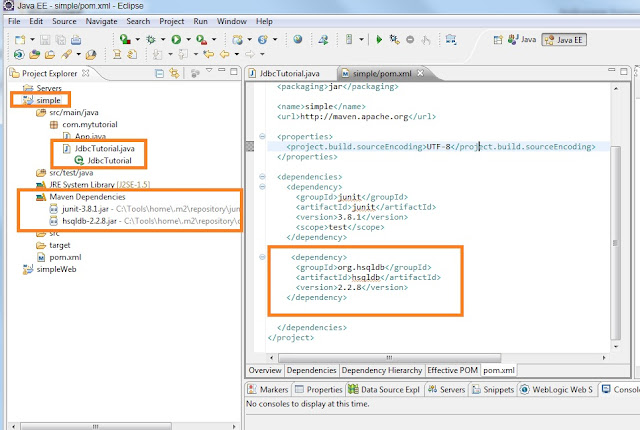Image resolution: width=640 pixels, height=430 pixels.
Task: Click the Run Last Tool icon with toolbox
Action: [x=201, y=40]
